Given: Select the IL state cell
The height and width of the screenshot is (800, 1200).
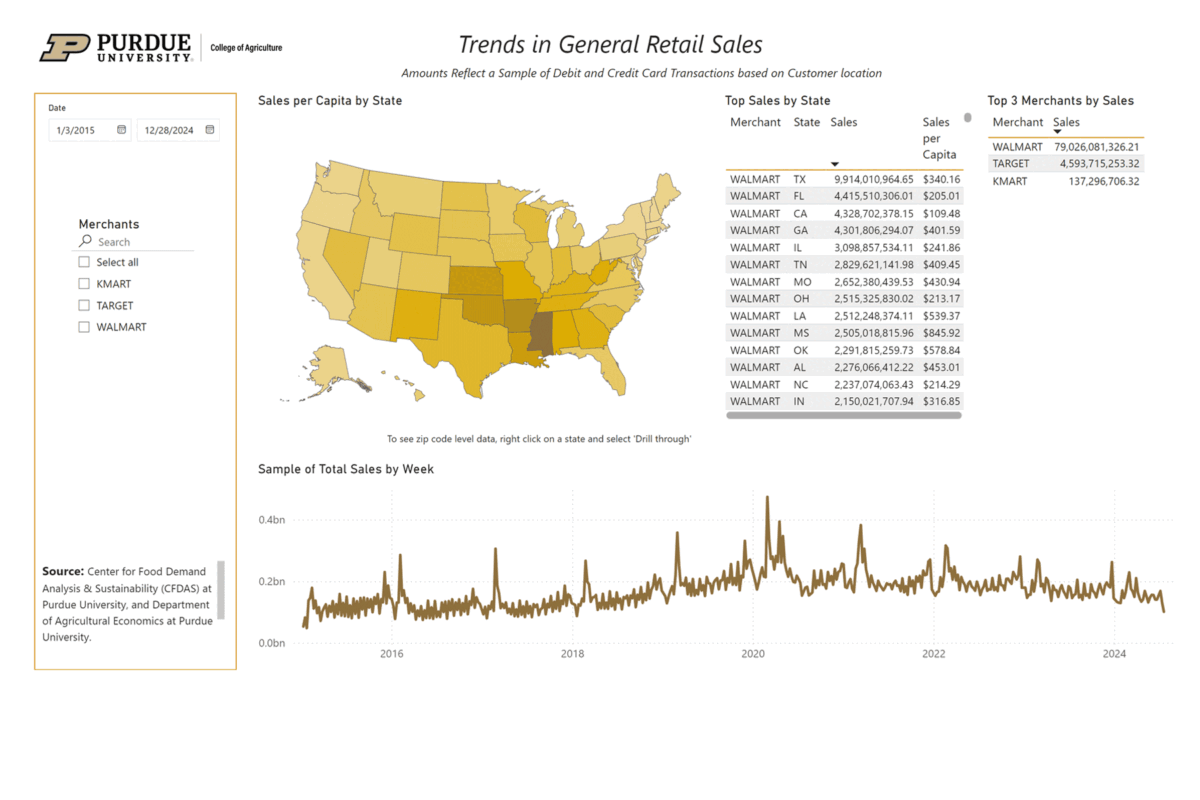Looking at the screenshot, I should [799, 247].
